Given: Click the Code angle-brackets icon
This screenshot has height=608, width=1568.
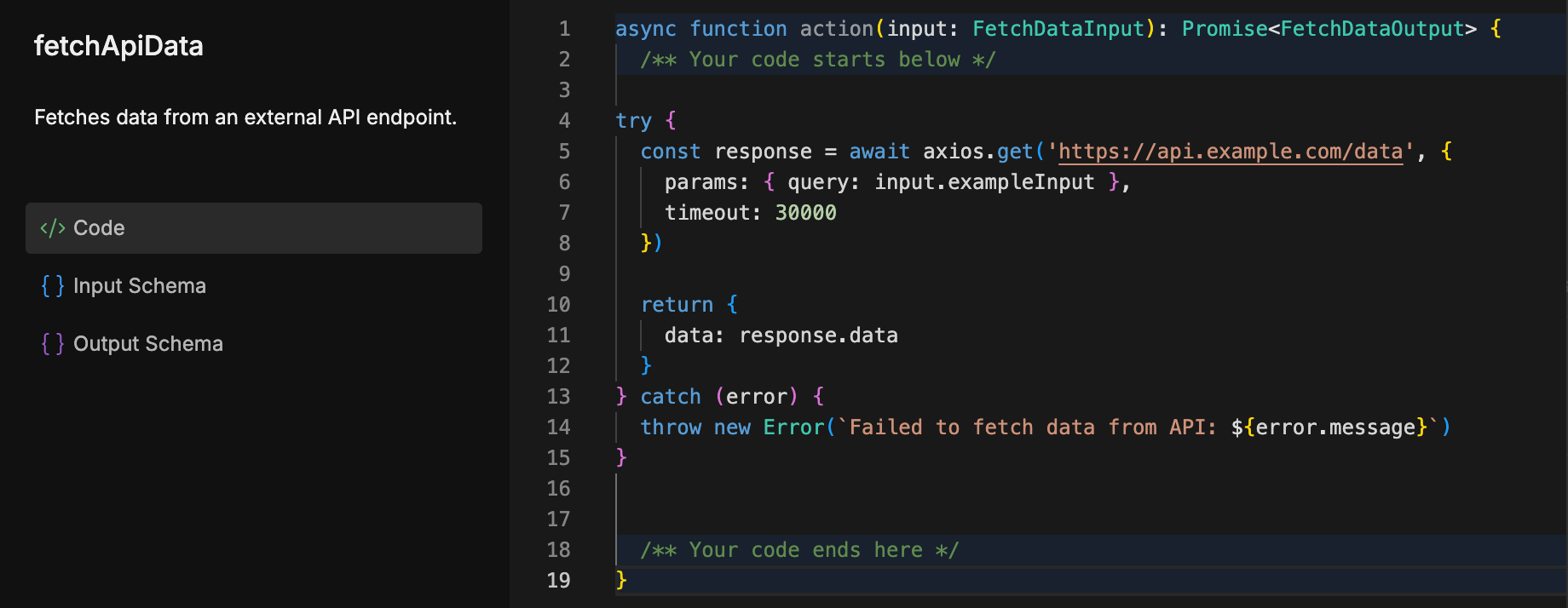Looking at the screenshot, I should pos(53,228).
